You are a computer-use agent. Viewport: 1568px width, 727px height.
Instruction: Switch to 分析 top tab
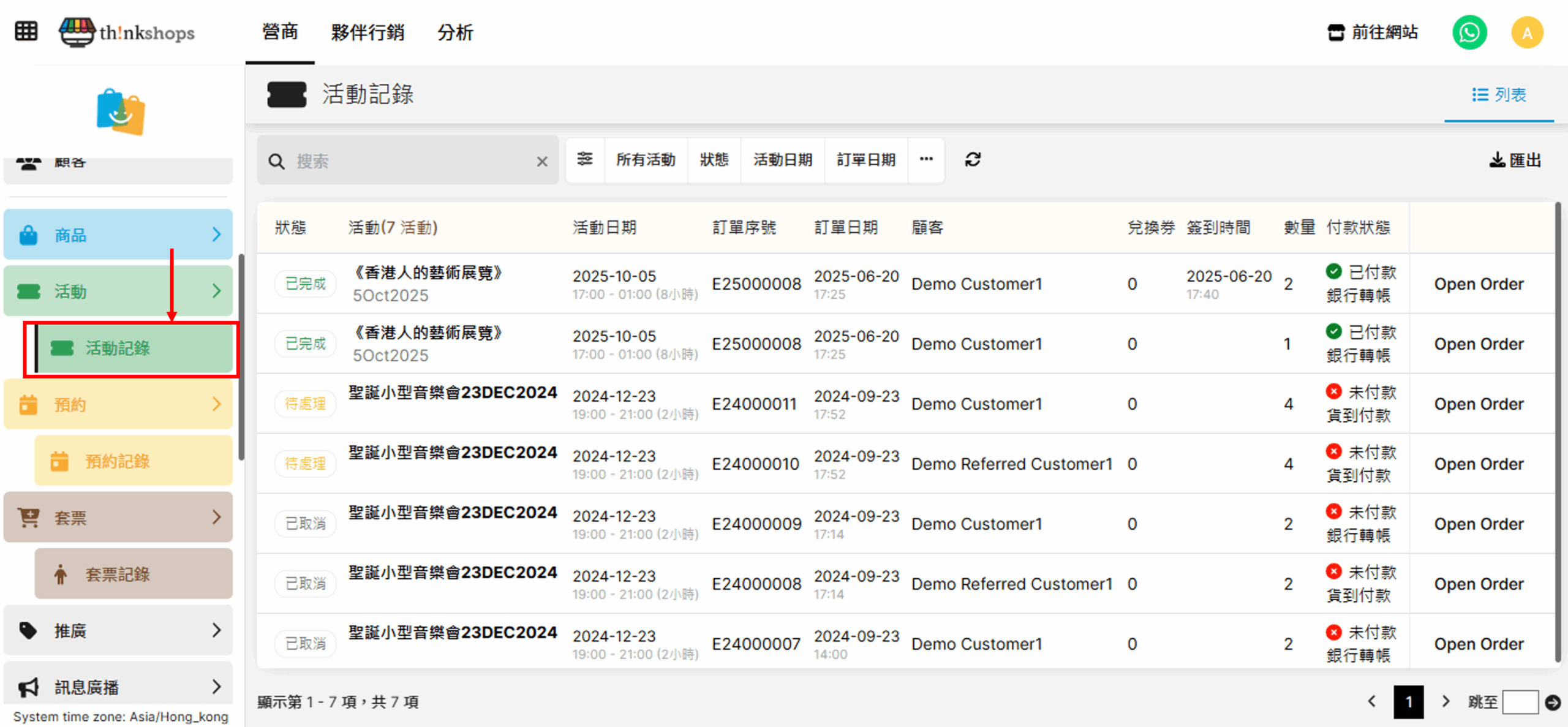[455, 32]
